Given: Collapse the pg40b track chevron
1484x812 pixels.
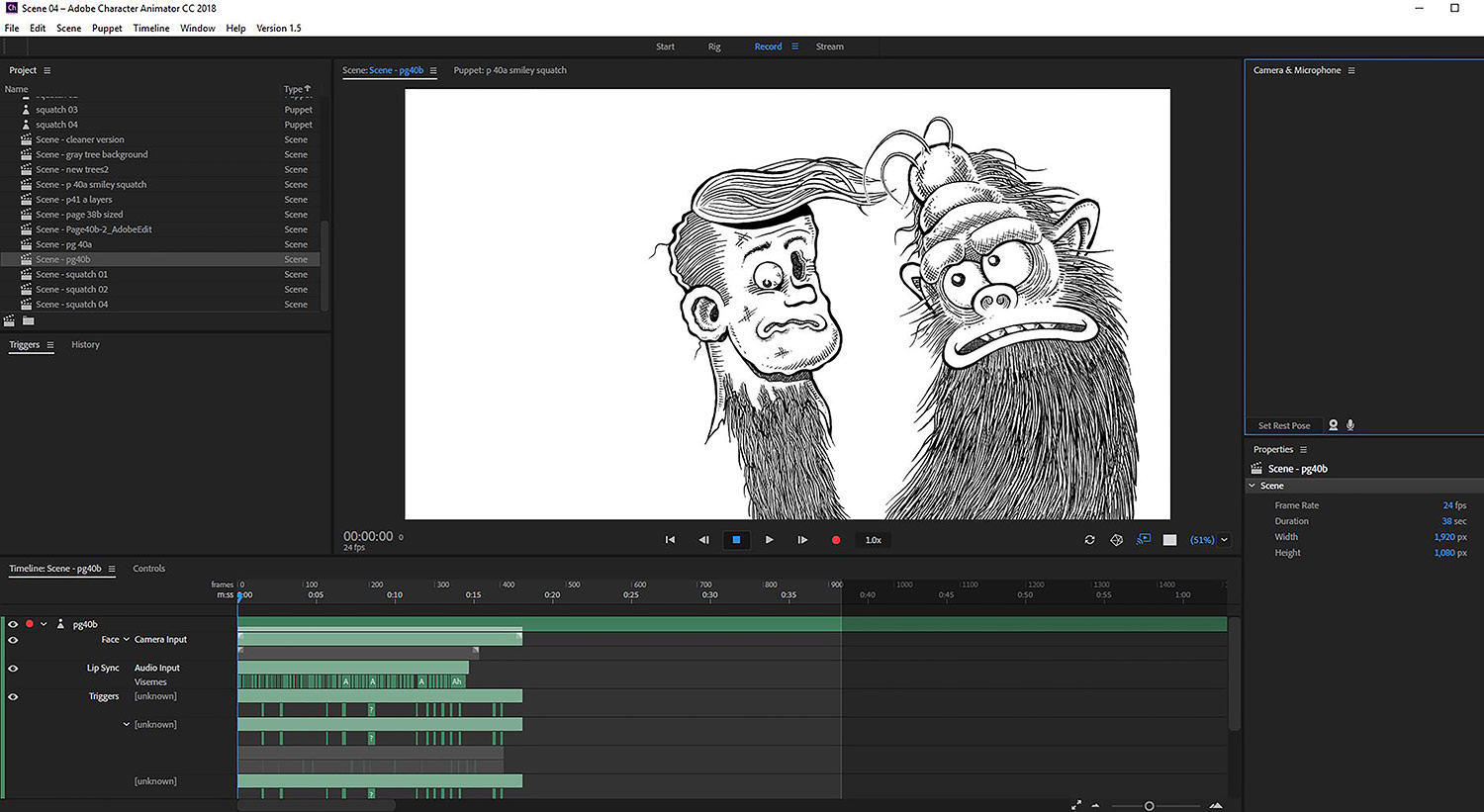Looking at the screenshot, I should click(x=44, y=624).
